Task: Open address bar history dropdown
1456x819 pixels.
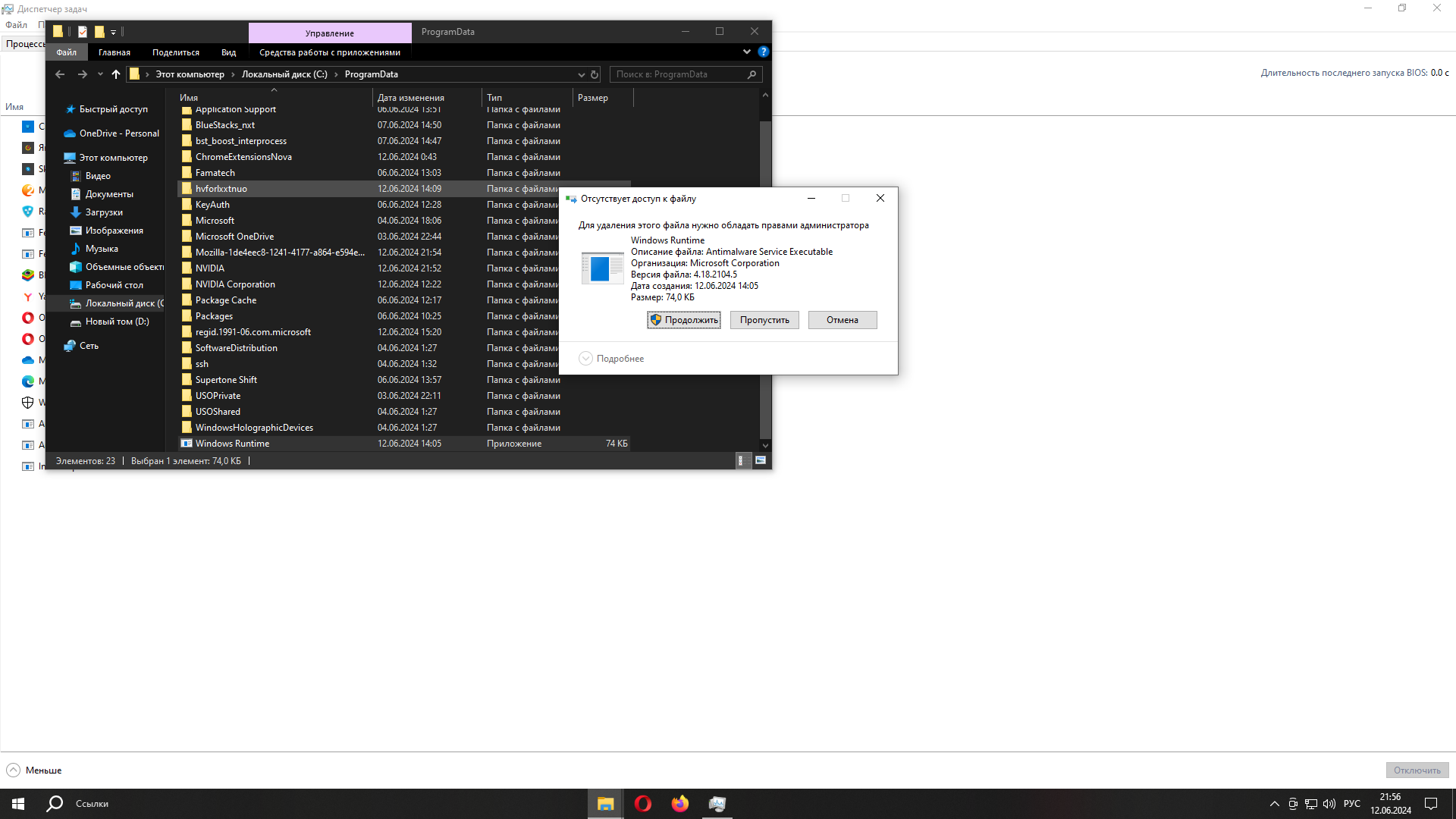Action: (581, 74)
